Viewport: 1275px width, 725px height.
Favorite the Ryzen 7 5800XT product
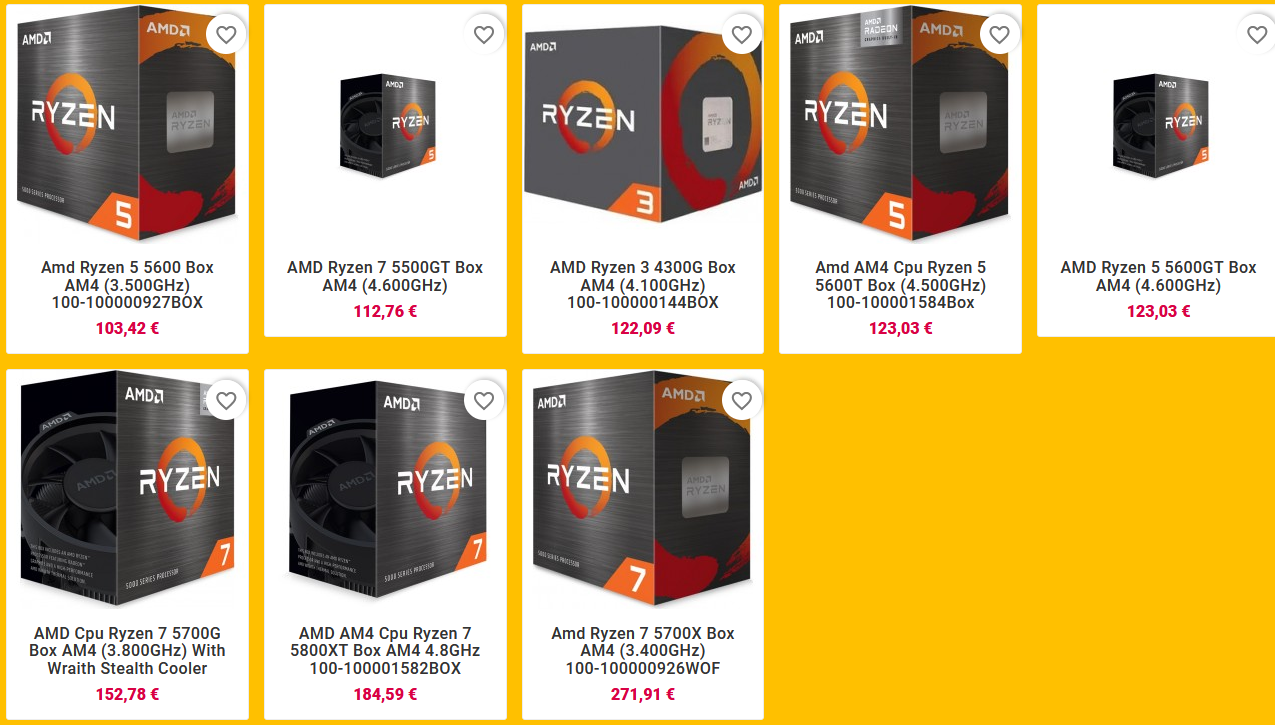pos(484,401)
